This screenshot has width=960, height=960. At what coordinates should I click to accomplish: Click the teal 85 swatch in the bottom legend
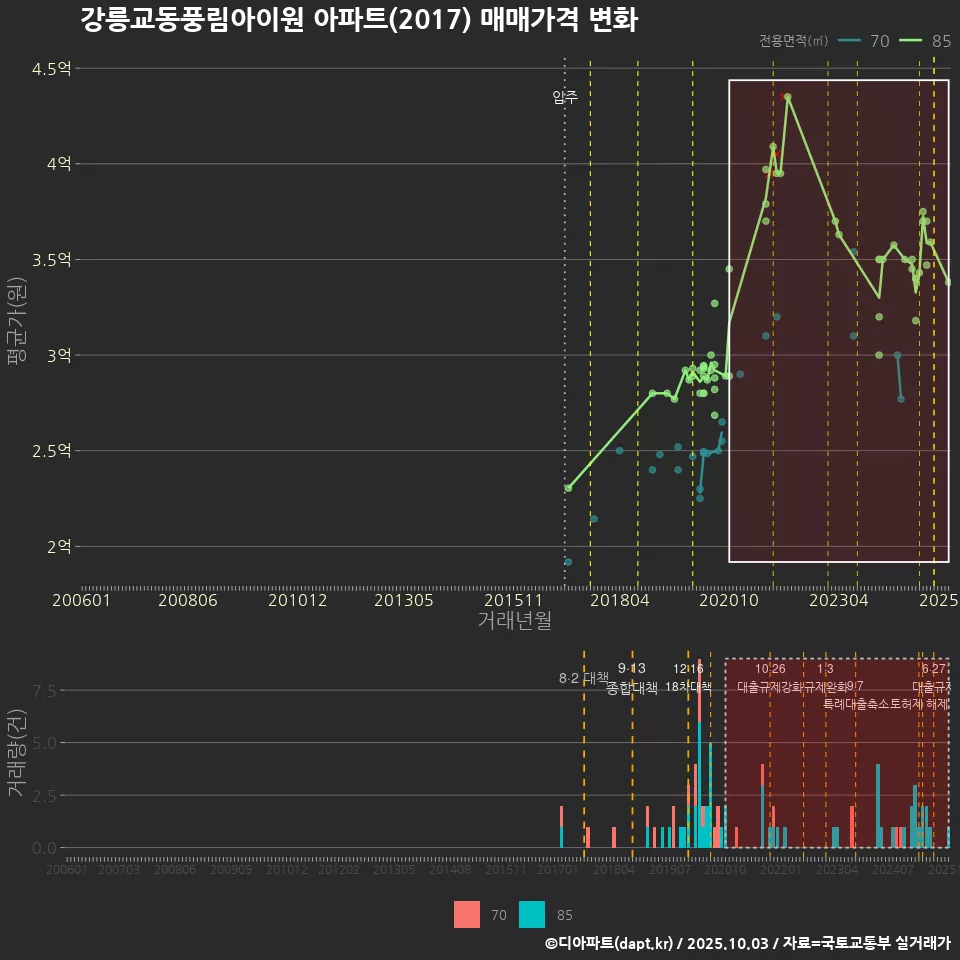(533, 914)
